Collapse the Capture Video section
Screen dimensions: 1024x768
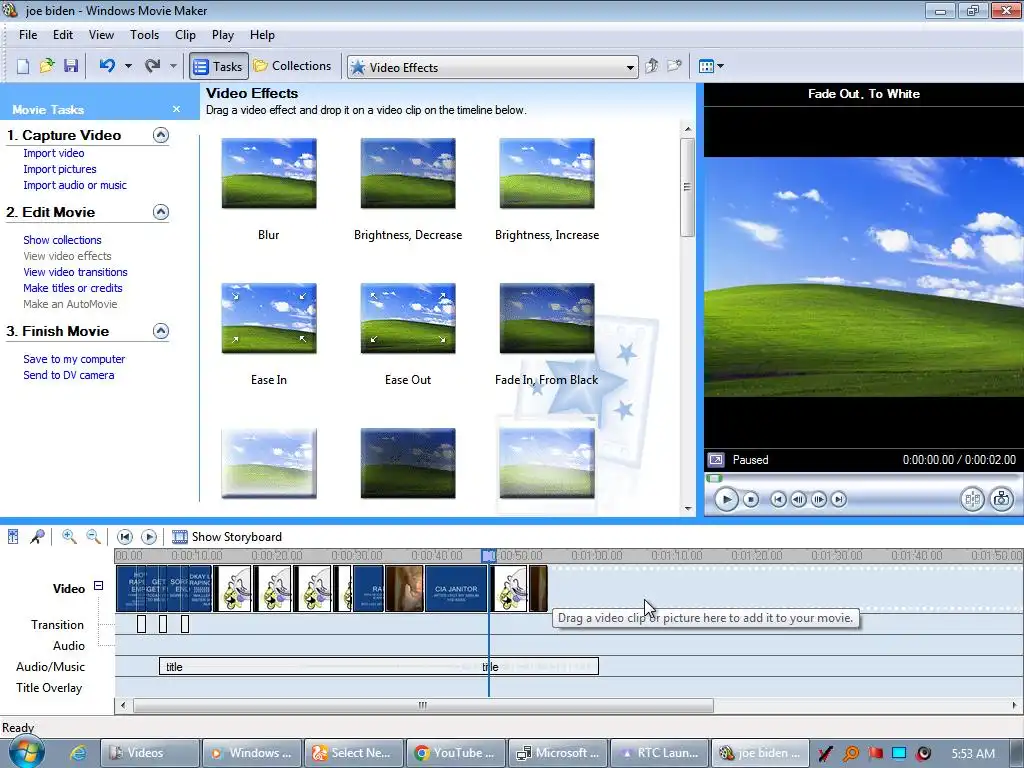[x=161, y=135]
